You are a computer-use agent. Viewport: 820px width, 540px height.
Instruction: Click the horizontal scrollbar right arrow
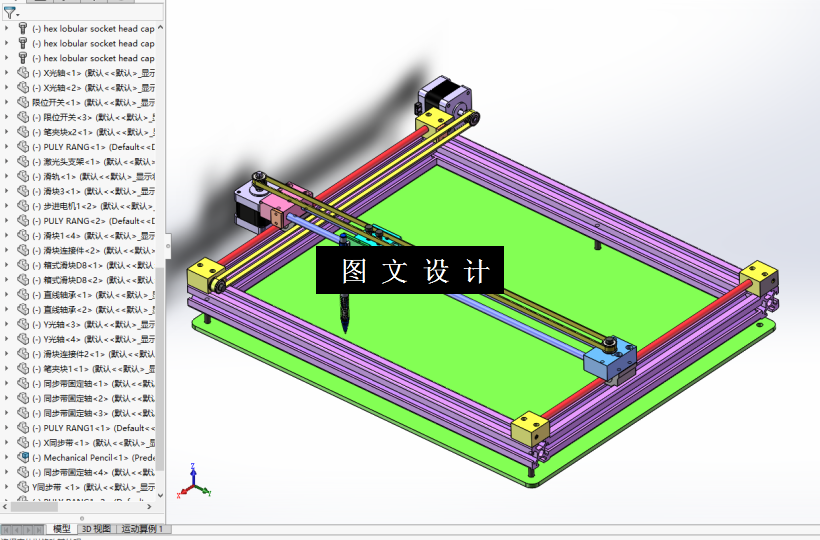[x=149, y=506]
